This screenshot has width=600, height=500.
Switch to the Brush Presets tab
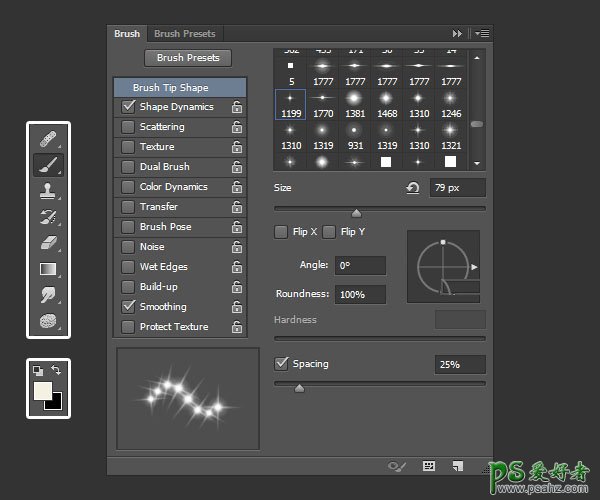click(184, 34)
